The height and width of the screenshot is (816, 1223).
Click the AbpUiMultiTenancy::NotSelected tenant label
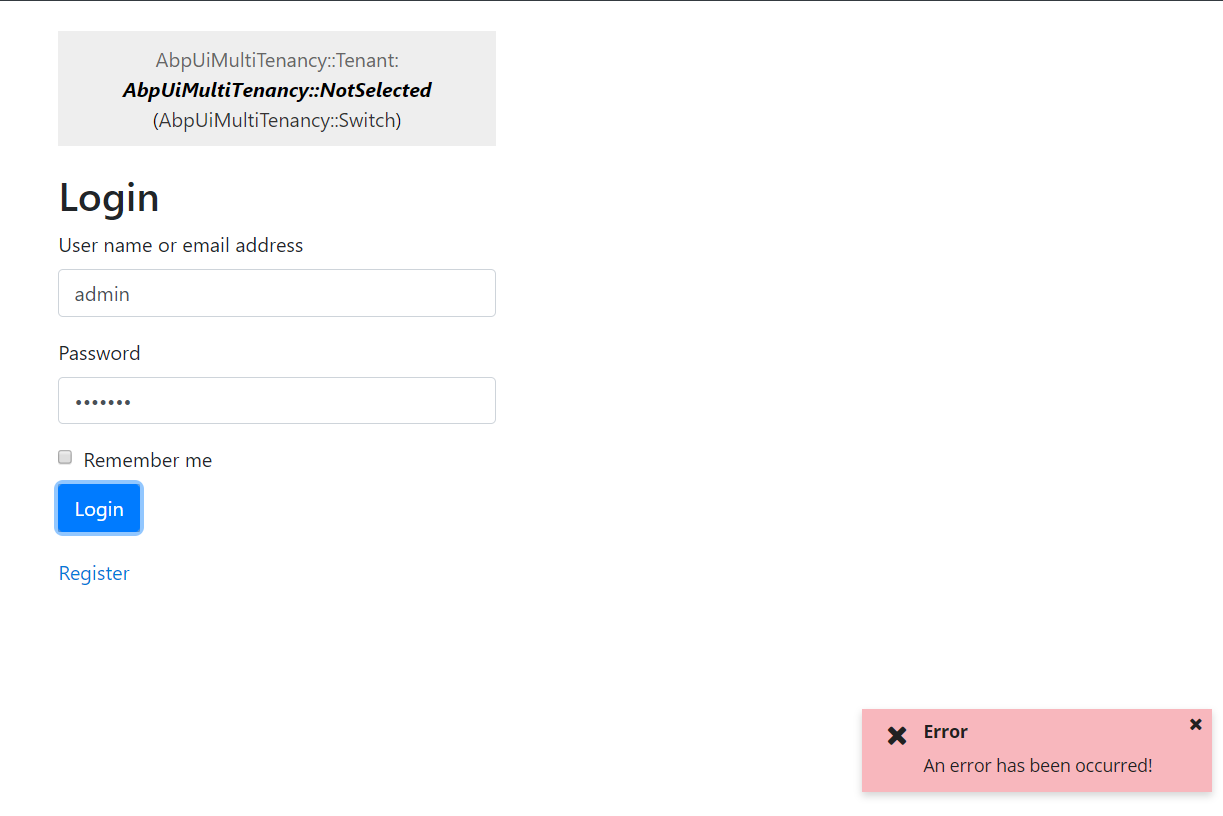tap(276, 90)
